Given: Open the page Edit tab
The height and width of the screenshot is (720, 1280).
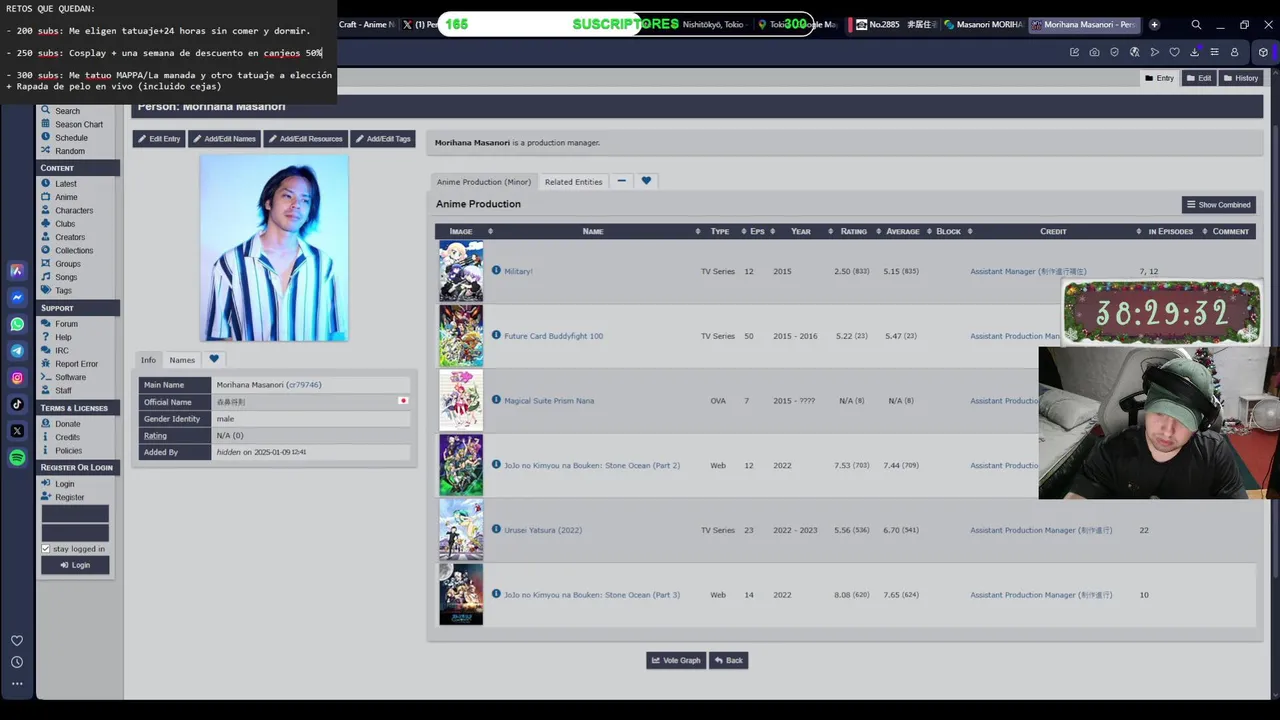Looking at the screenshot, I should tap(1199, 78).
